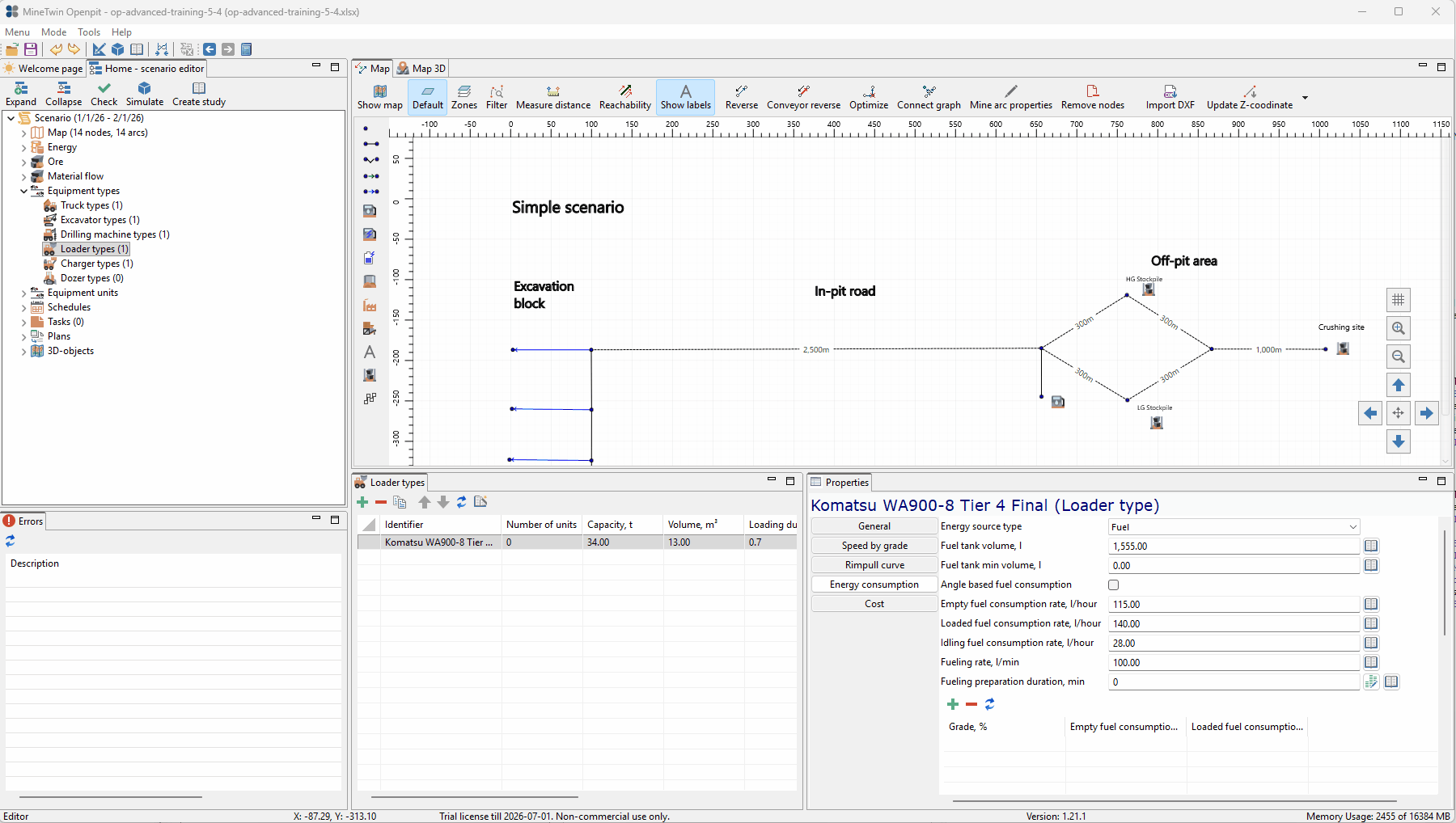This screenshot has width=1456, height=823.
Task: Pan the map right with blue arrow
Action: (x=1427, y=413)
